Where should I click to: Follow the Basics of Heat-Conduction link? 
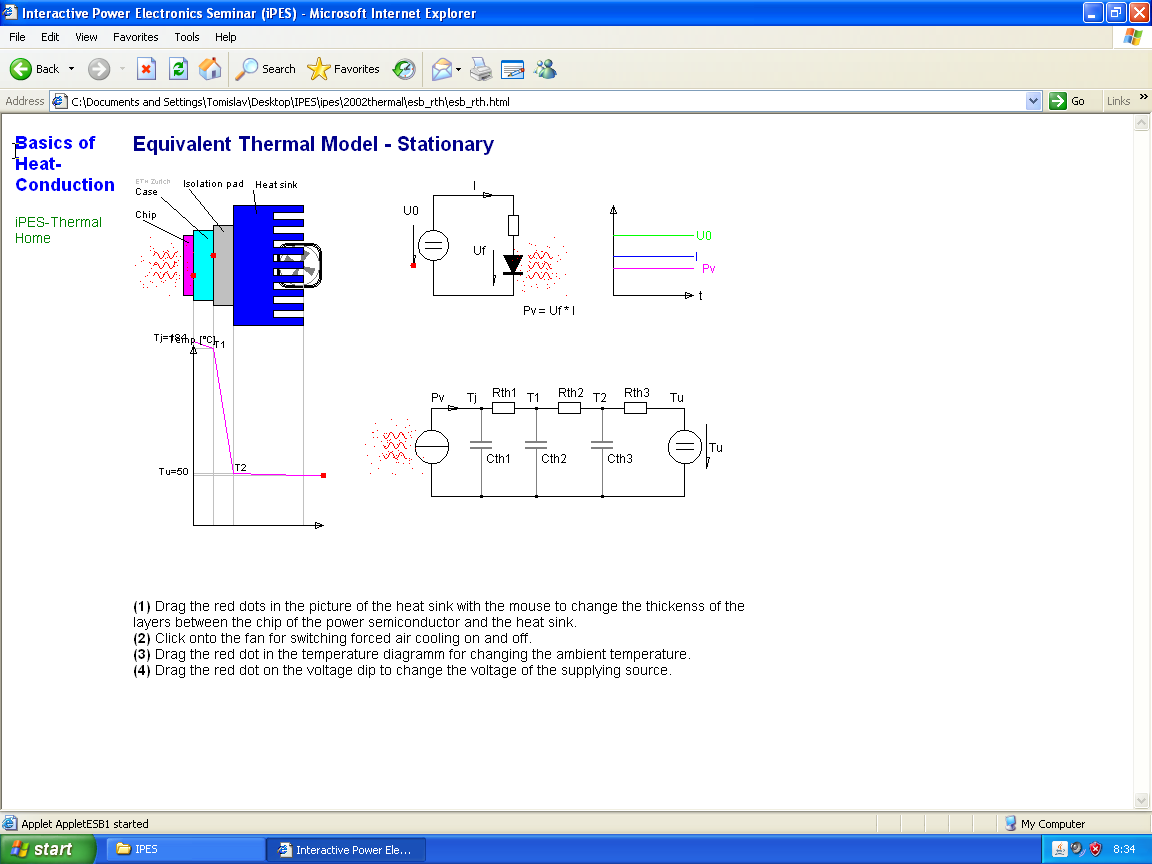(65, 164)
